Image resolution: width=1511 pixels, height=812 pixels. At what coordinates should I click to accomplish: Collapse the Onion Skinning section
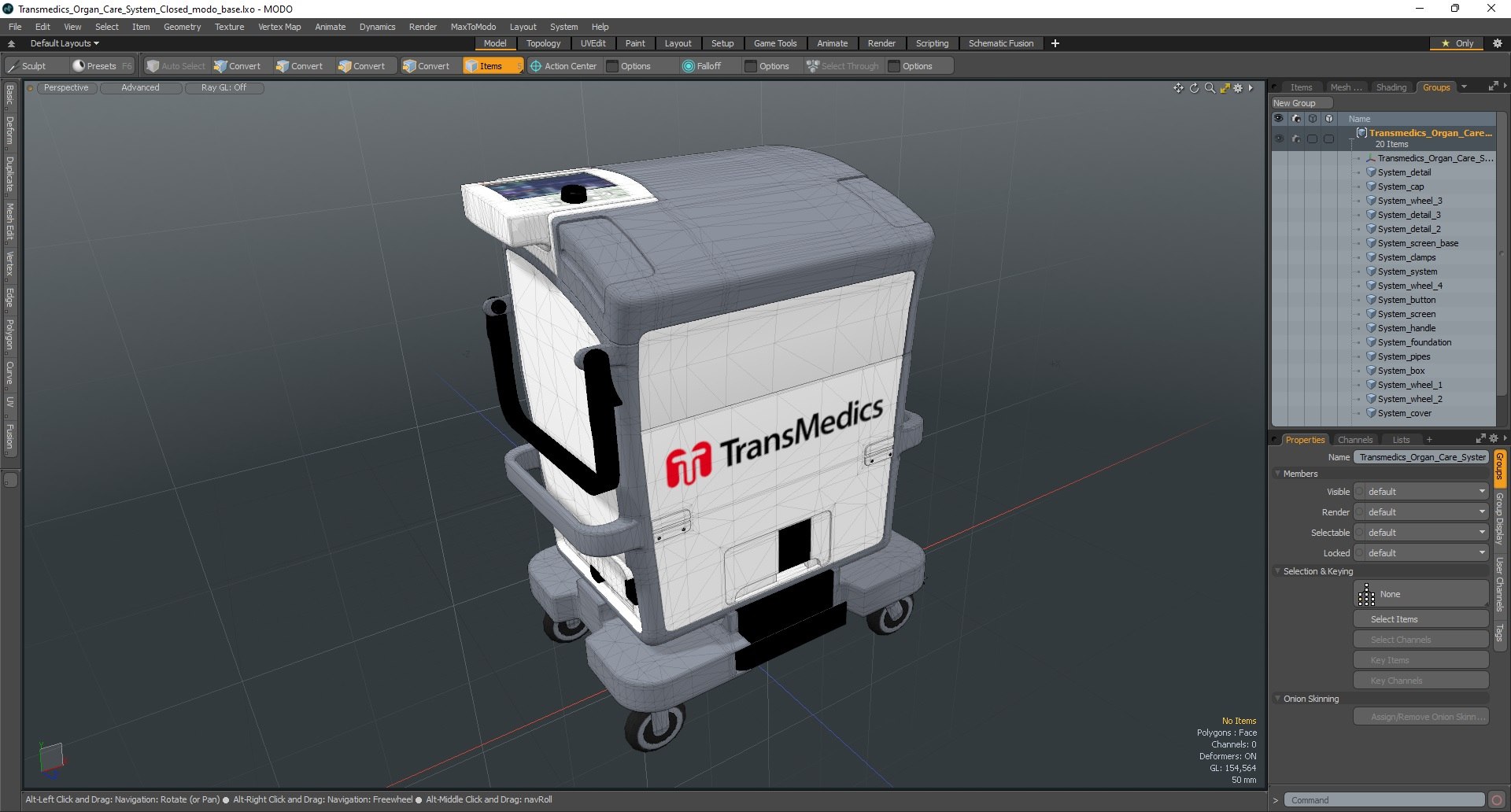1278,699
